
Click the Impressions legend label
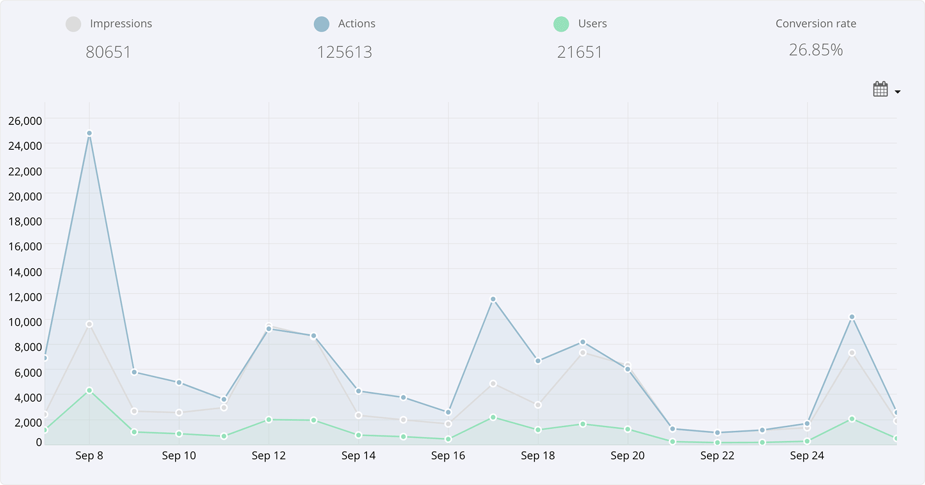coord(121,23)
